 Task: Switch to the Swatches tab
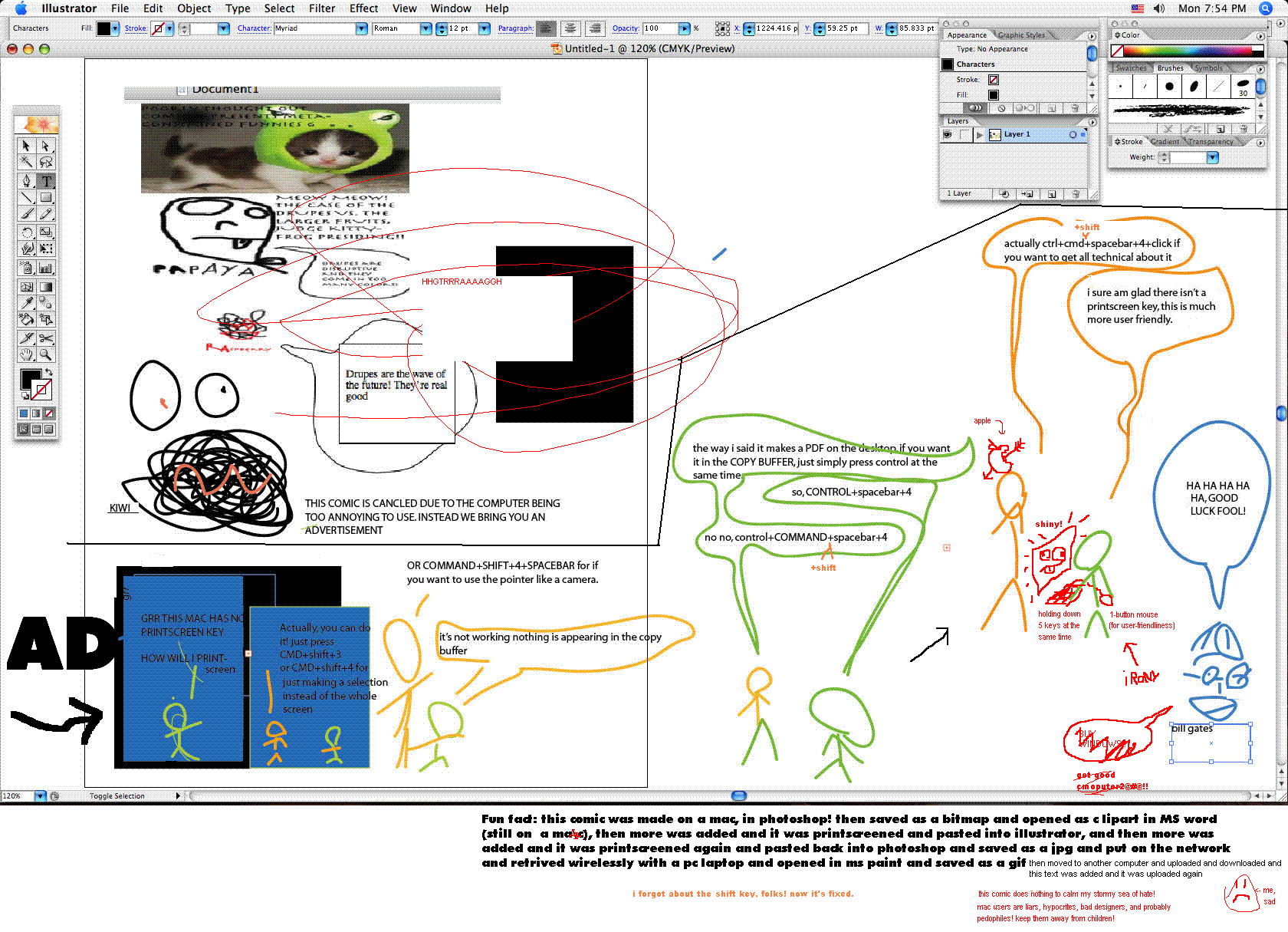click(x=1131, y=68)
